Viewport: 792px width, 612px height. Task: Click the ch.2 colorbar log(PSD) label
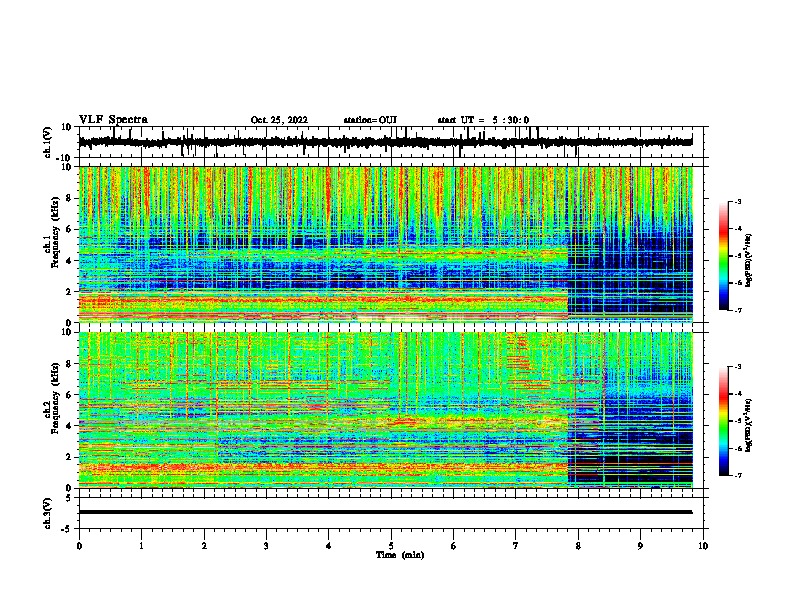tap(748, 425)
